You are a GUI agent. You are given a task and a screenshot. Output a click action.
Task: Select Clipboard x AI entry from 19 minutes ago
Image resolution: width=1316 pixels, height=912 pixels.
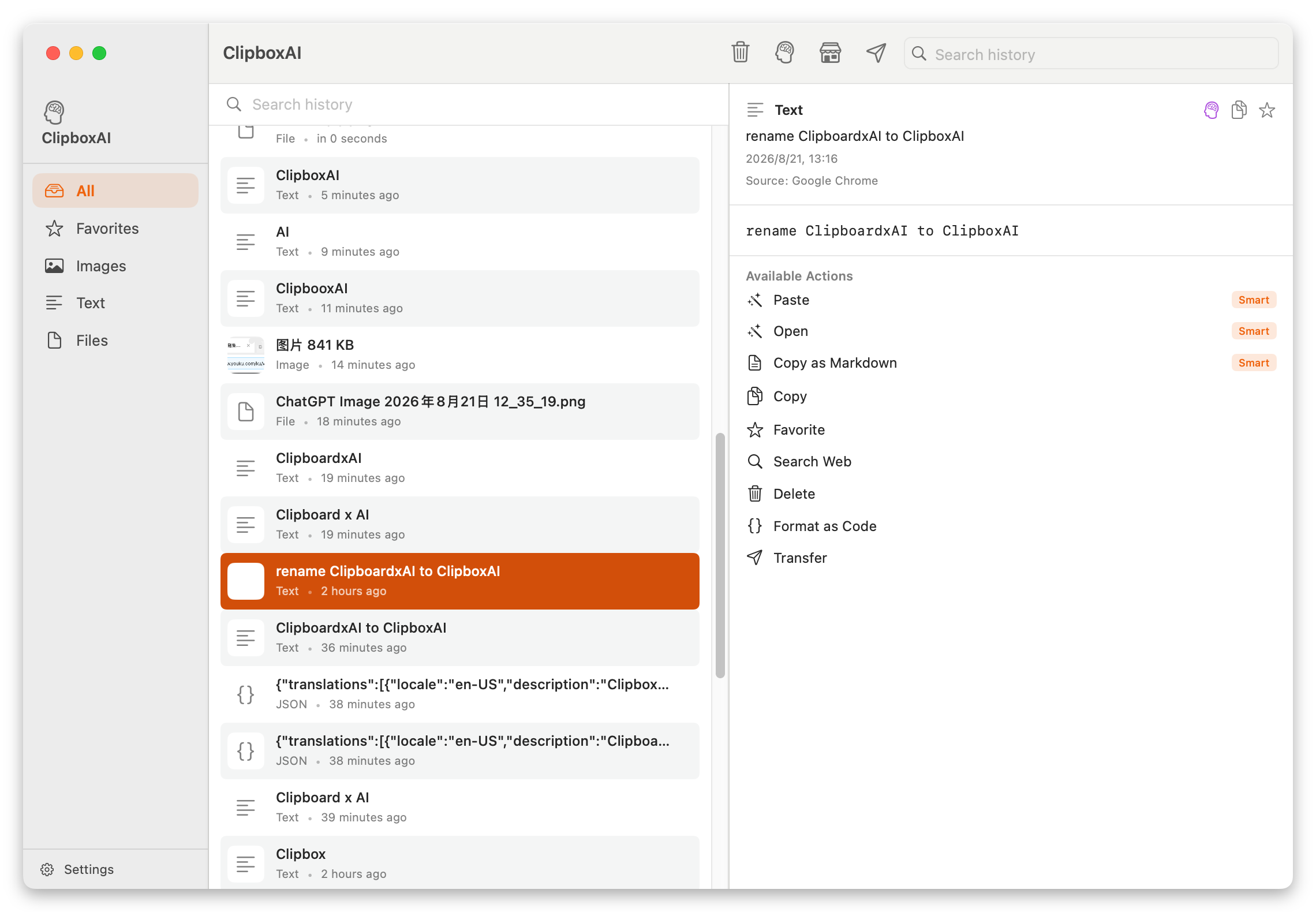[x=460, y=525]
